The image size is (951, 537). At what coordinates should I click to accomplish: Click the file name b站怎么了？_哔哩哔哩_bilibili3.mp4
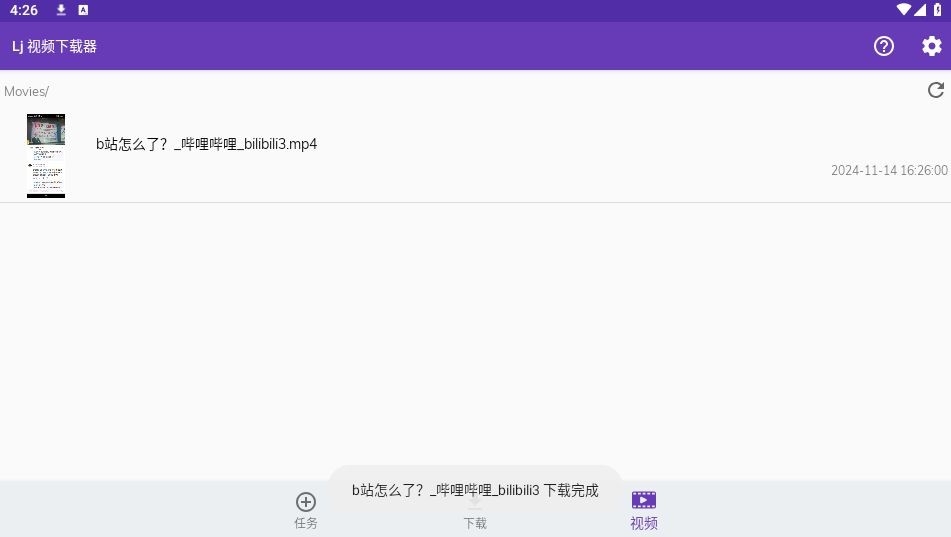pyautogui.click(x=206, y=144)
